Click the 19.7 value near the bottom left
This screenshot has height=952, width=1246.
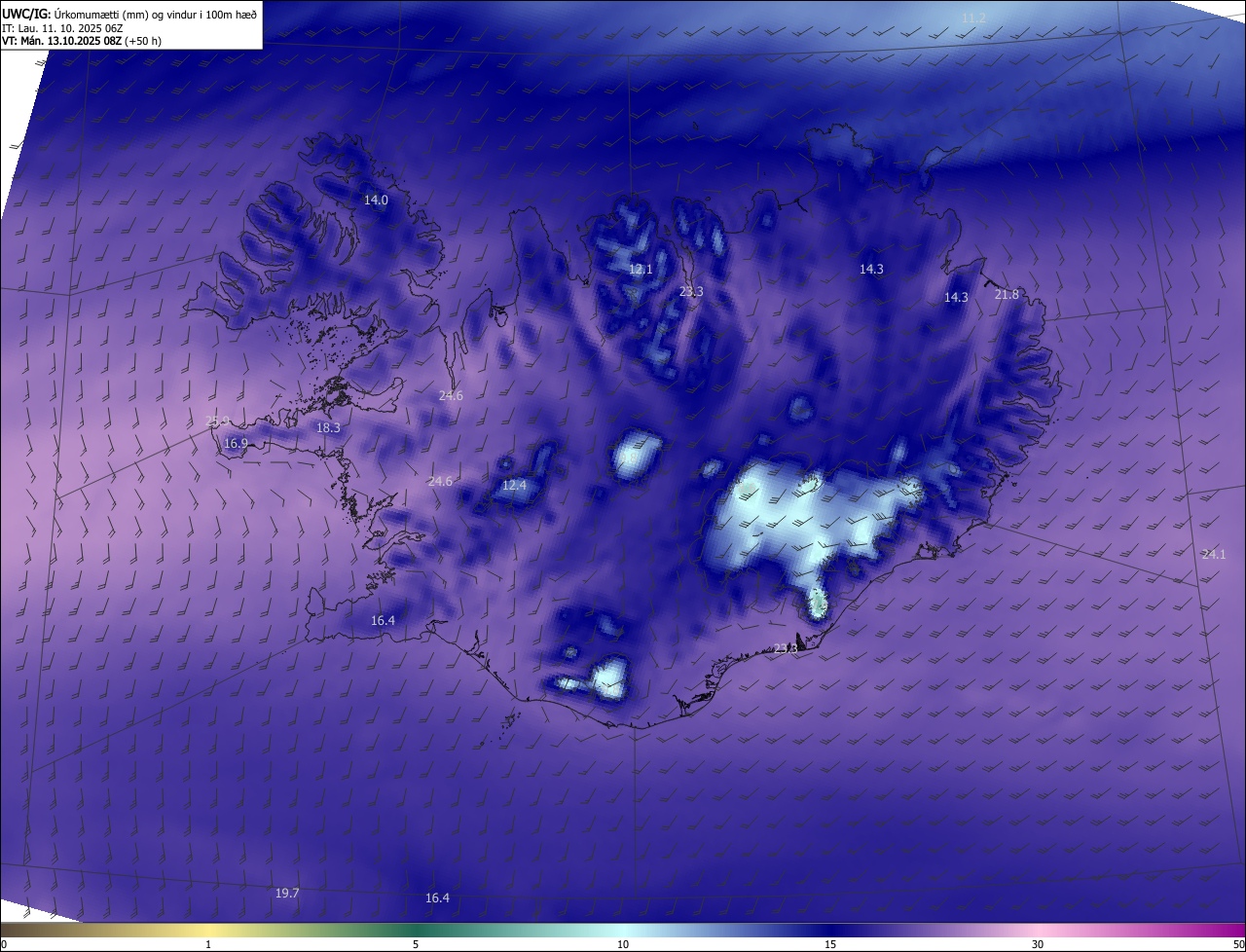[287, 893]
